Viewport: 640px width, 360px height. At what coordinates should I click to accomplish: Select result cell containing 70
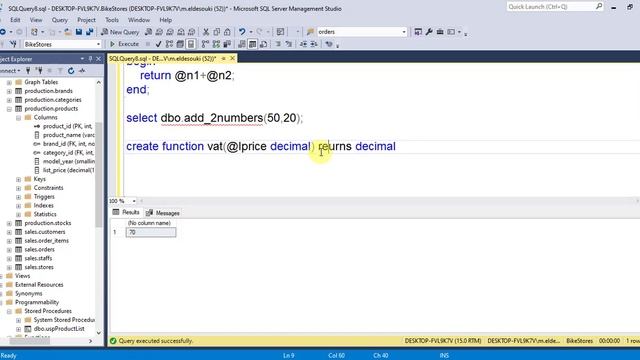[x=151, y=232]
